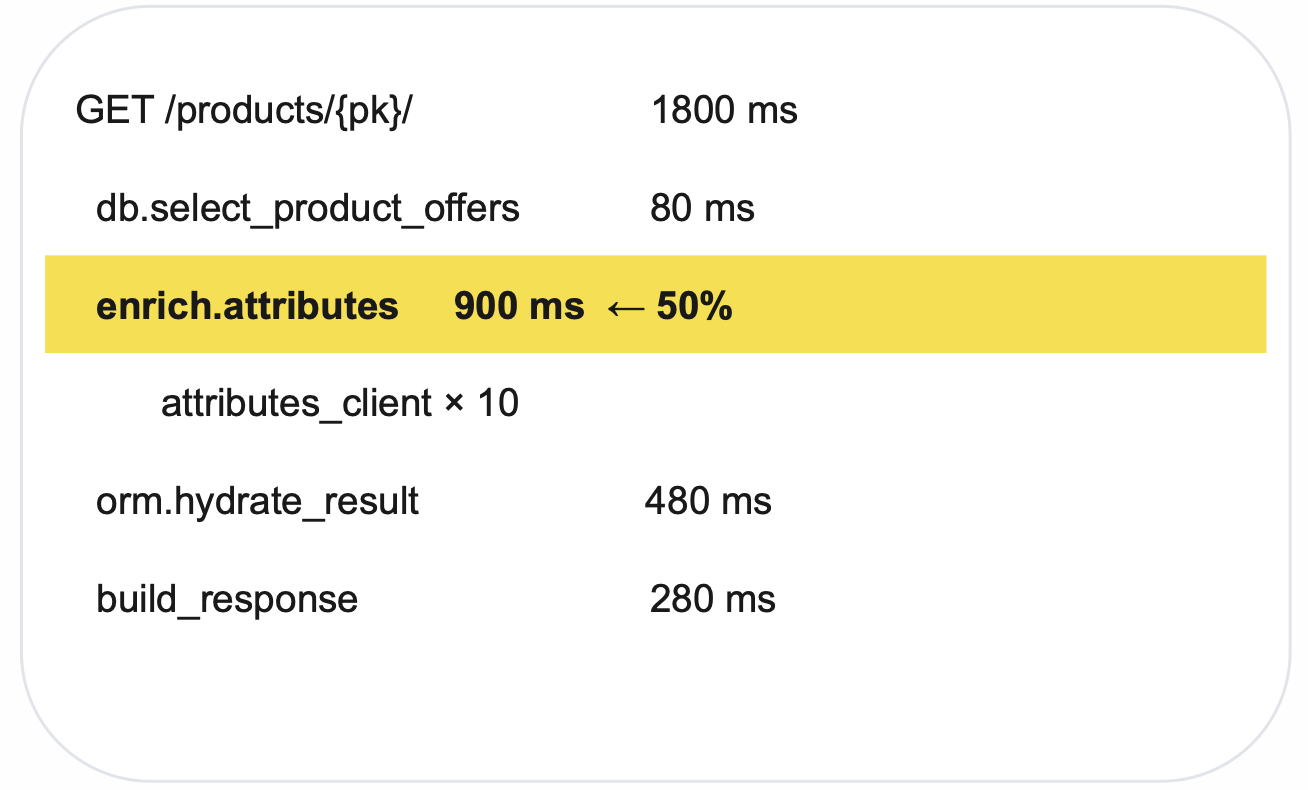The height and width of the screenshot is (790, 1308).
Task: Click the left arrow before 50%
Action: (626, 307)
